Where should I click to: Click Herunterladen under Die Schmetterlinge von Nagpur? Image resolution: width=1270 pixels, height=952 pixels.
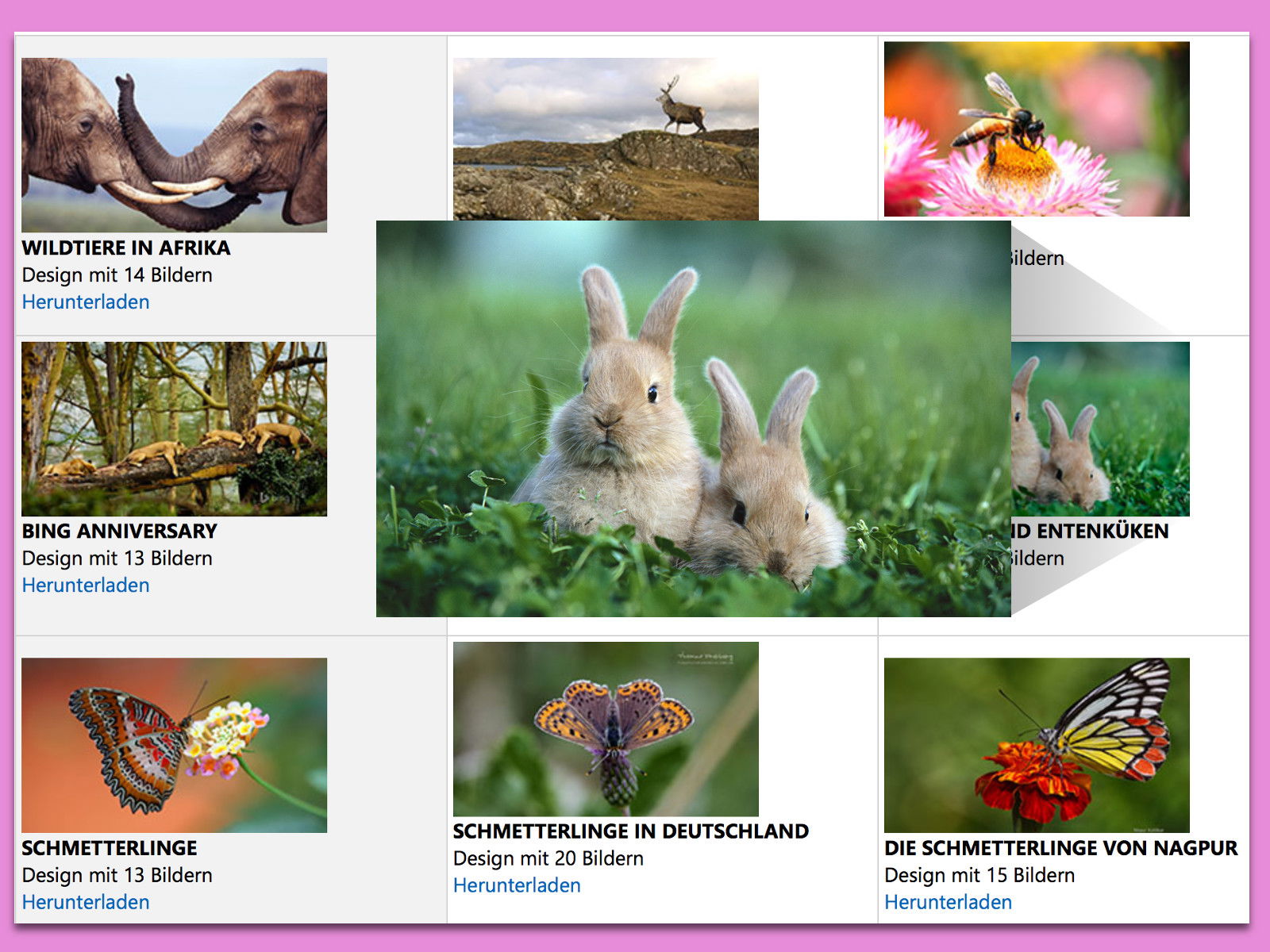tap(948, 903)
